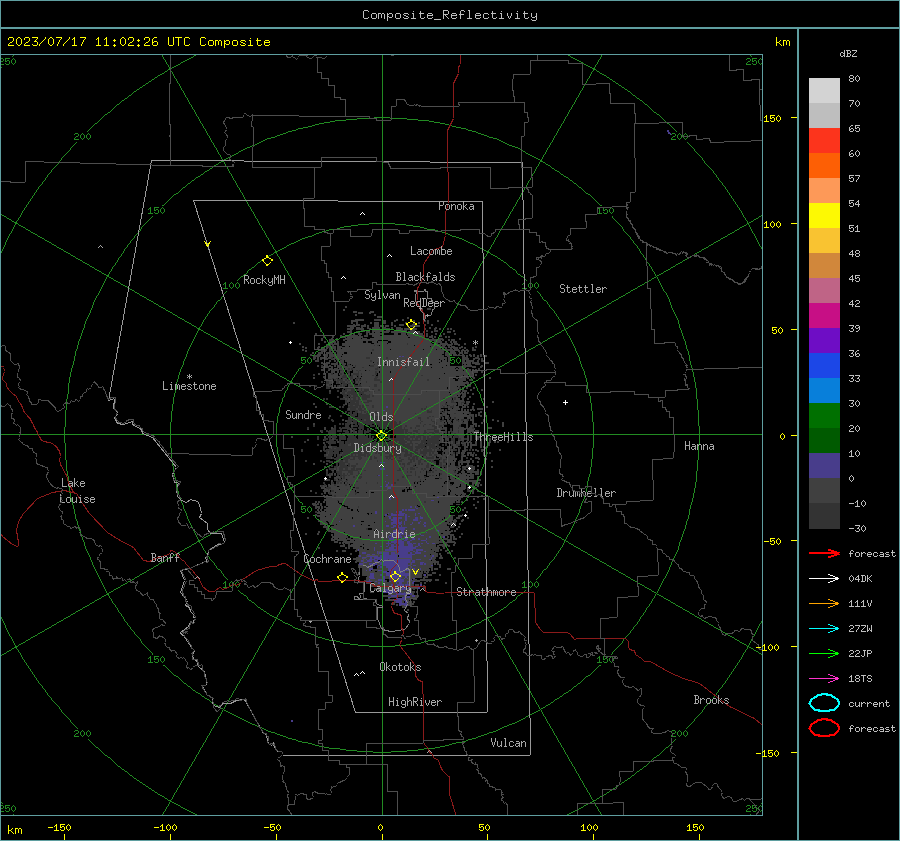900x841 pixels.
Task: Click the Okotoks town label
Action: (x=400, y=667)
